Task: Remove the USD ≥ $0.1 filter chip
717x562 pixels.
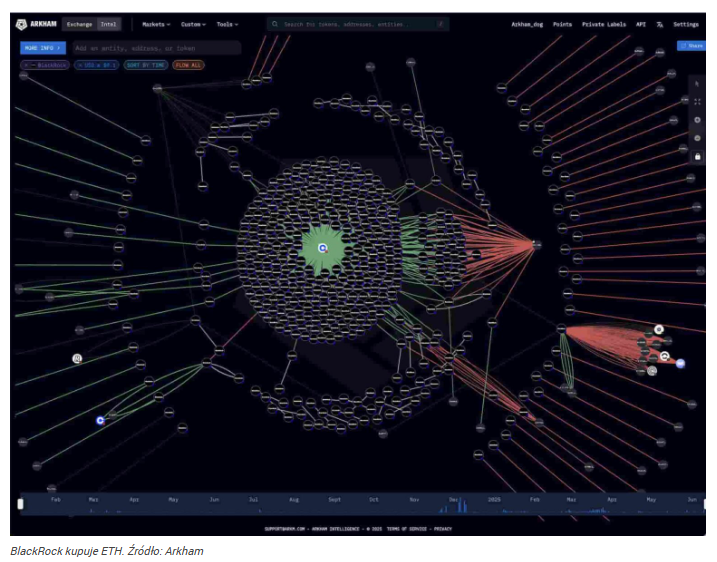Action: point(80,65)
